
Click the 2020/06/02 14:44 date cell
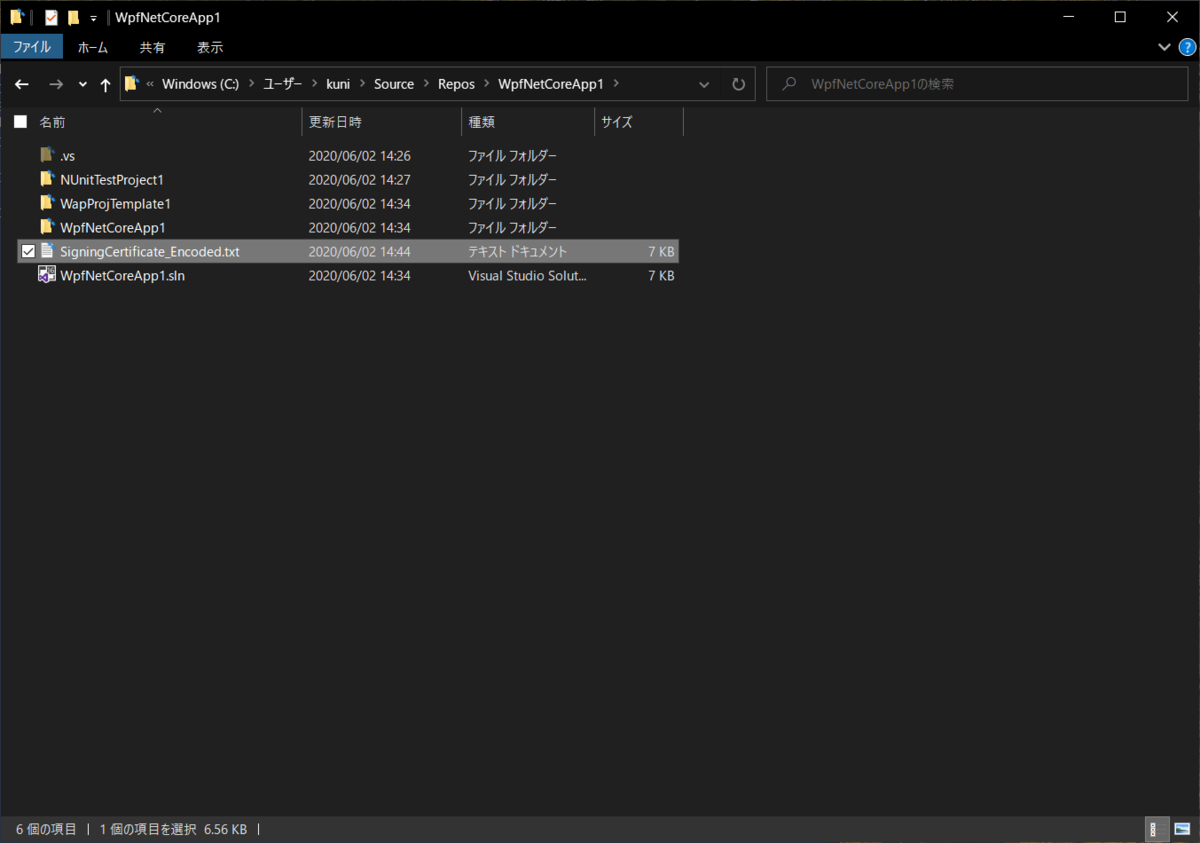[x=360, y=252]
